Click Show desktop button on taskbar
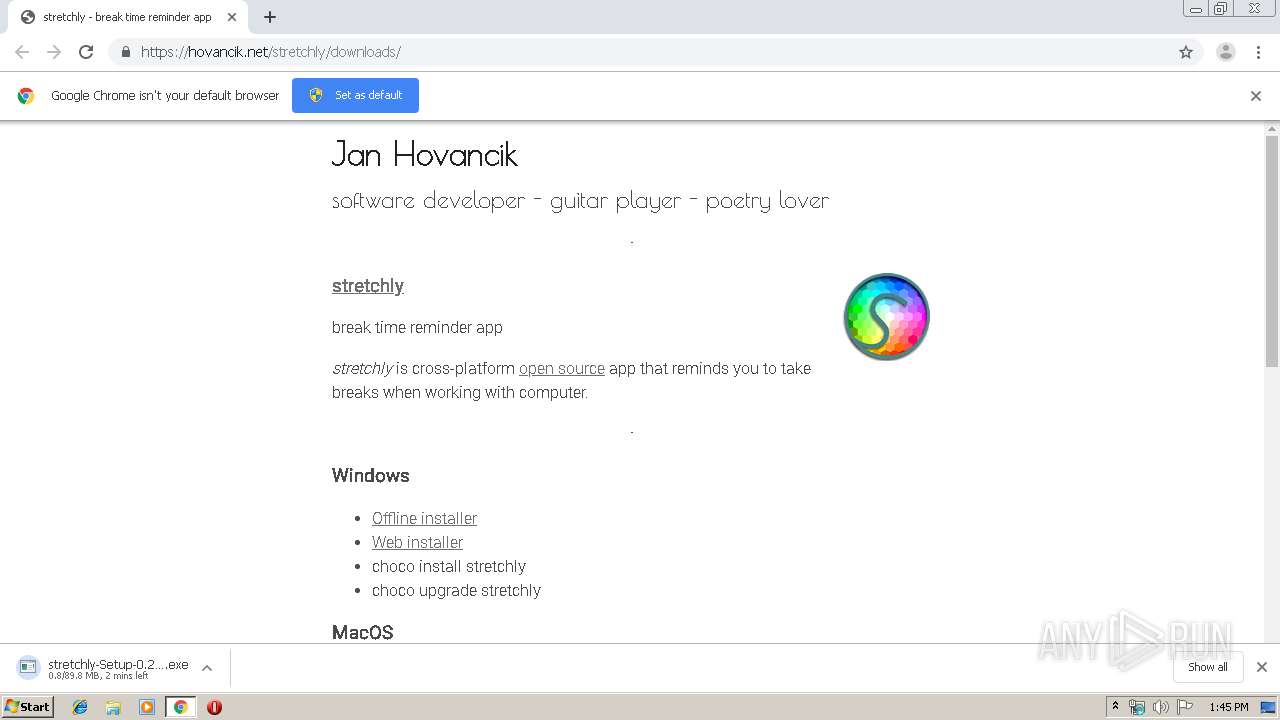The height and width of the screenshot is (720, 1280). point(1269,707)
